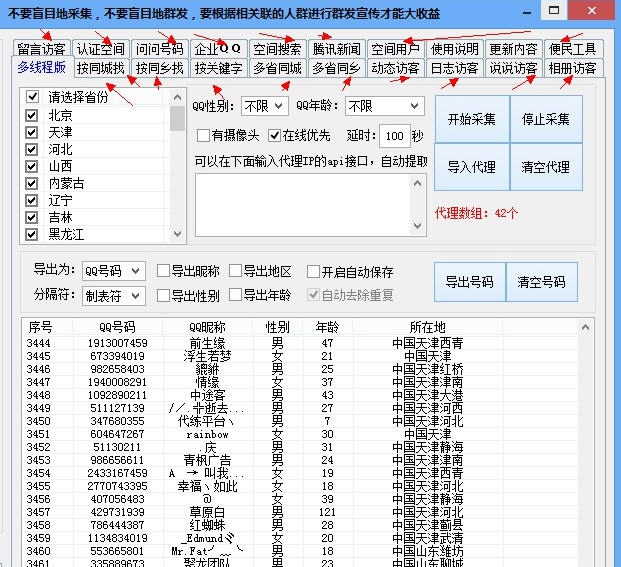This screenshot has width=621, height=567.
Task: Select the 多线程版 tab
Action: click(42, 67)
